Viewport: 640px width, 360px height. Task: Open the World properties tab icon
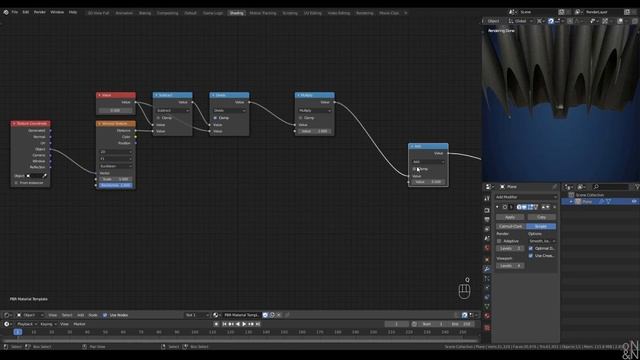tap(487, 248)
